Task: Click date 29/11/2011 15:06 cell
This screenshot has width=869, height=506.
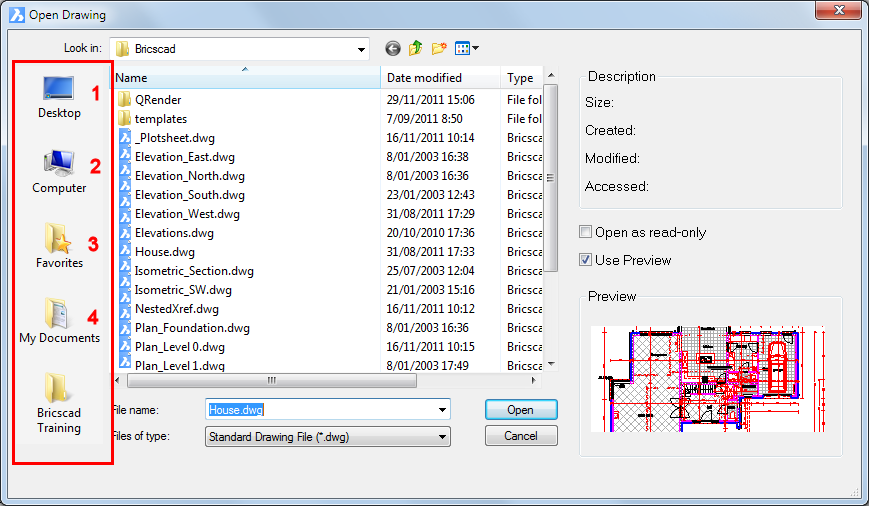Action: (431, 100)
